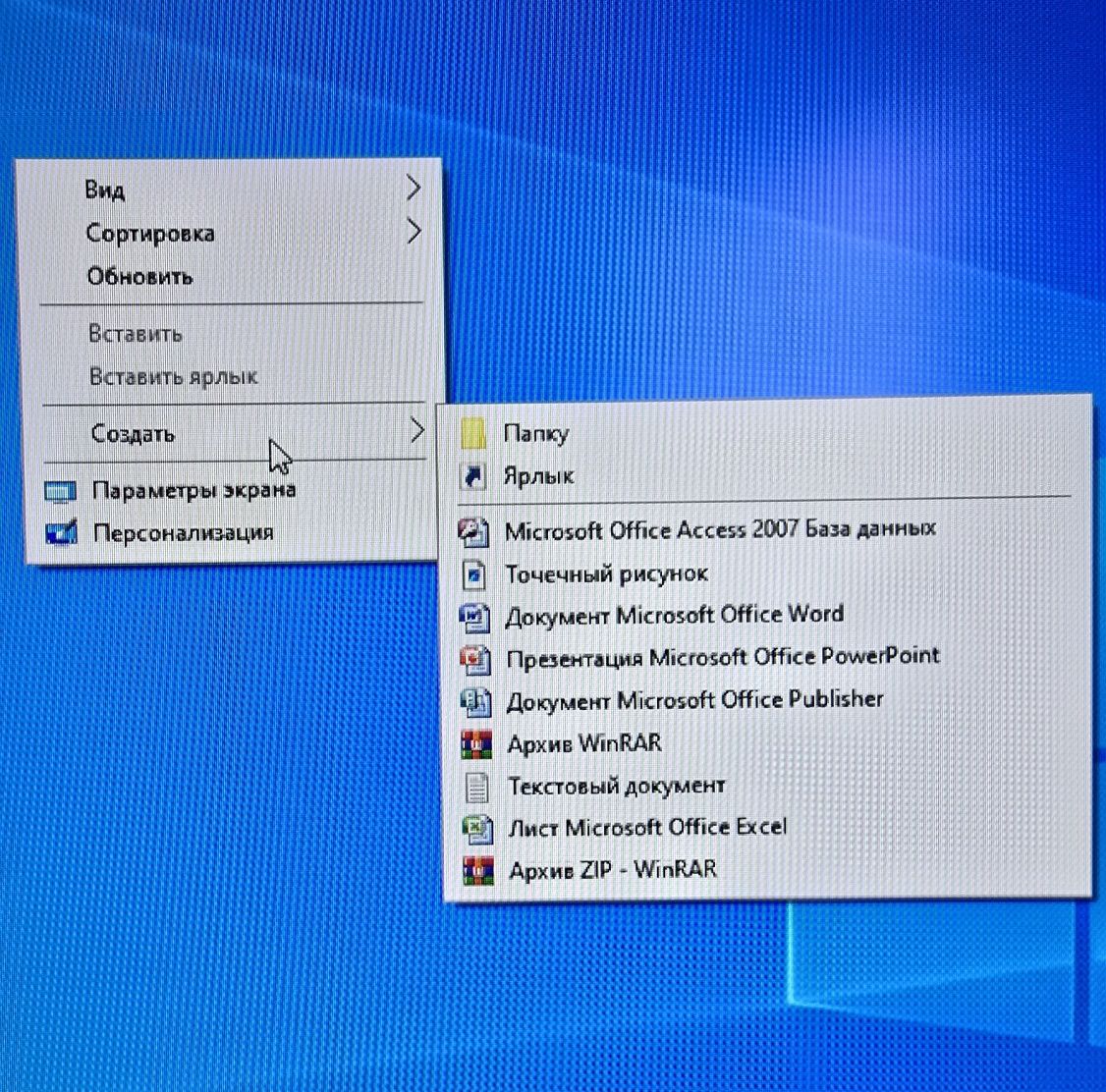The width and height of the screenshot is (1106, 1092).
Task: Click the Access 2007 database icon
Action: pos(473,531)
